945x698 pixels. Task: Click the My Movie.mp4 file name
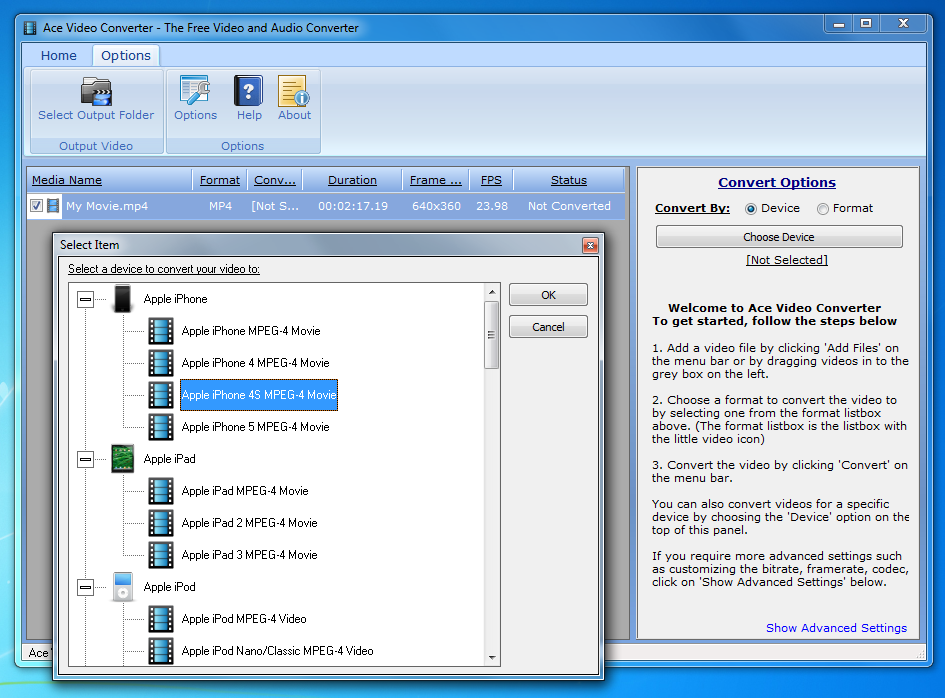[107, 206]
